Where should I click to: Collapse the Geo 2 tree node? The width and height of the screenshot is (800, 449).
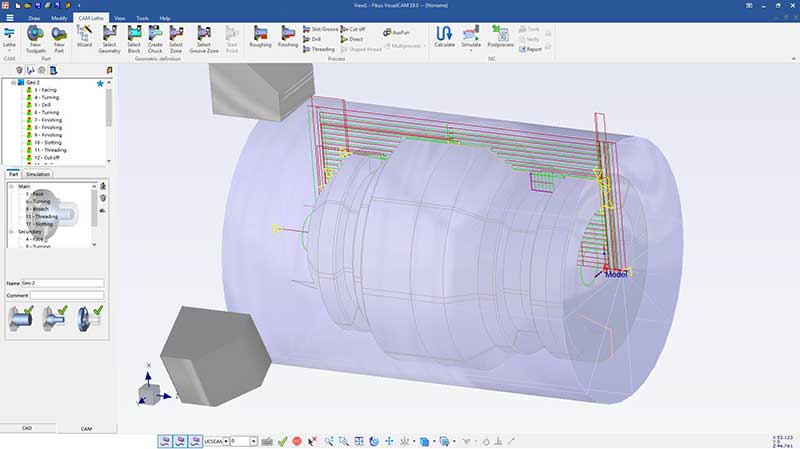pyautogui.click(x=12, y=83)
